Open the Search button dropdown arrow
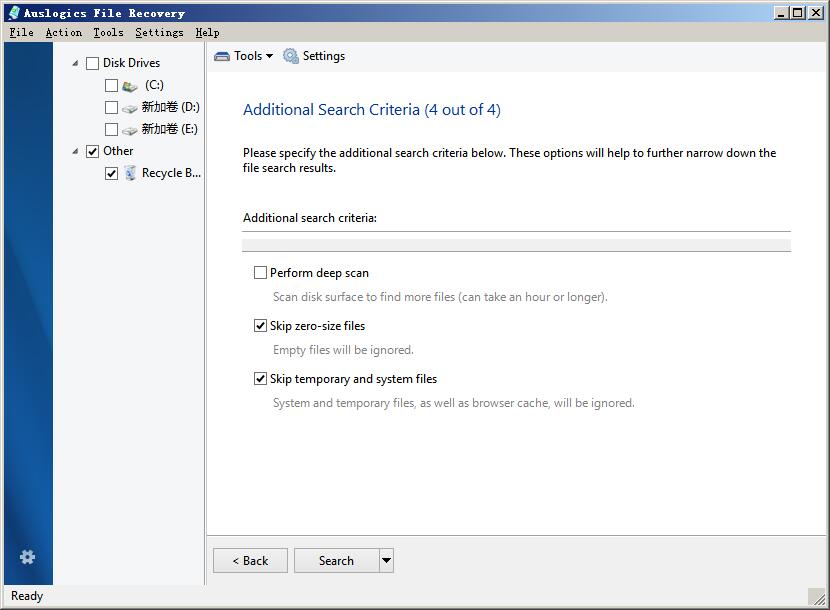 tap(386, 560)
